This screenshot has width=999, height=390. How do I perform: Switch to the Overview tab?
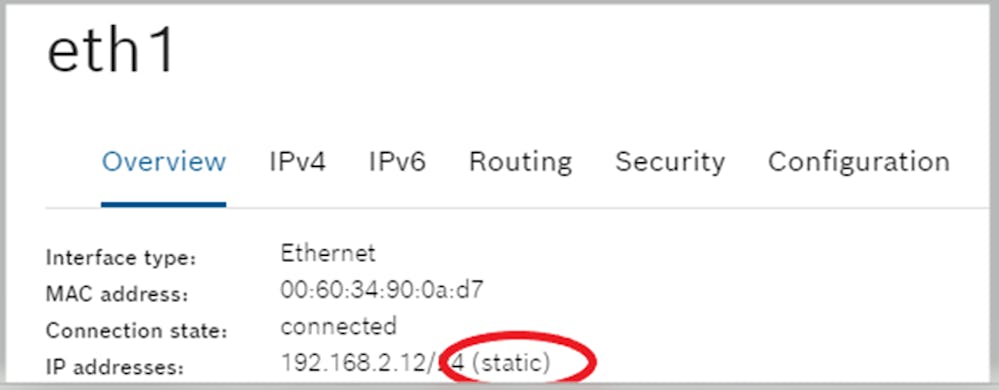pos(164,162)
